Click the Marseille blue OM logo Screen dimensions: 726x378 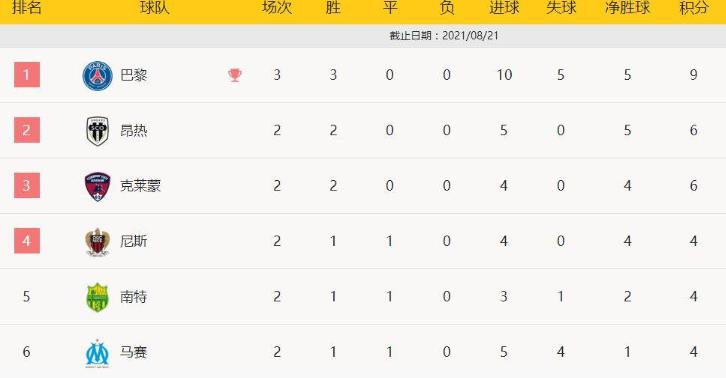pos(97,353)
